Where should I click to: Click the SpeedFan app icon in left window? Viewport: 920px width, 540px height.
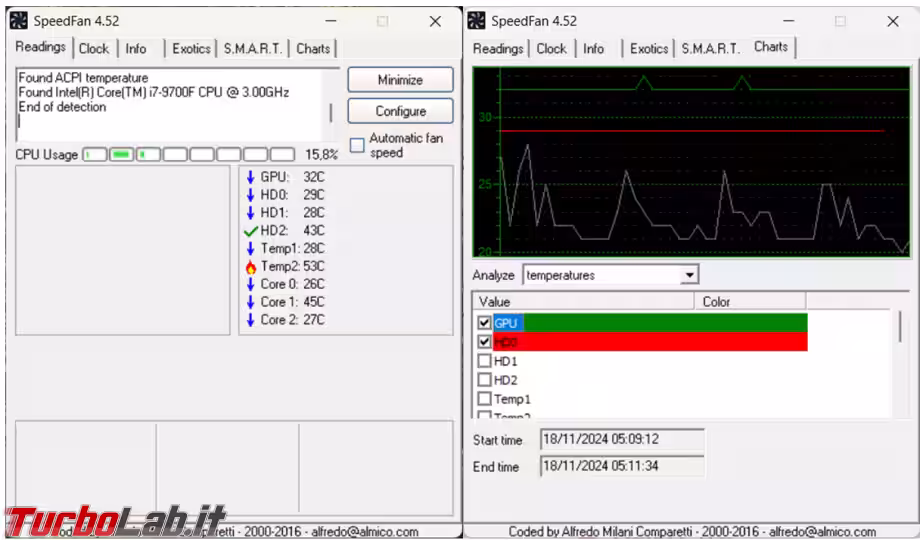pyautogui.click(x=19, y=21)
